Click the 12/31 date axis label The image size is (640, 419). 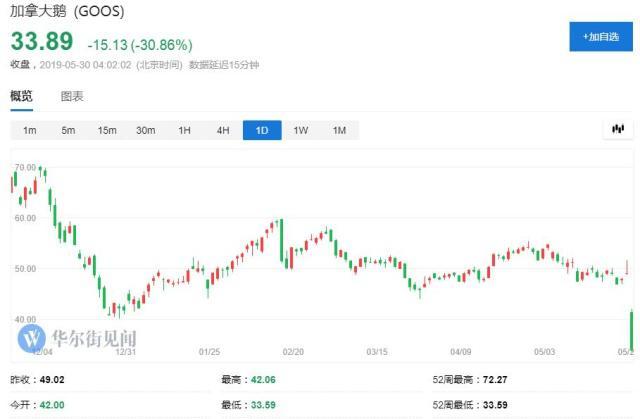tap(126, 352)
